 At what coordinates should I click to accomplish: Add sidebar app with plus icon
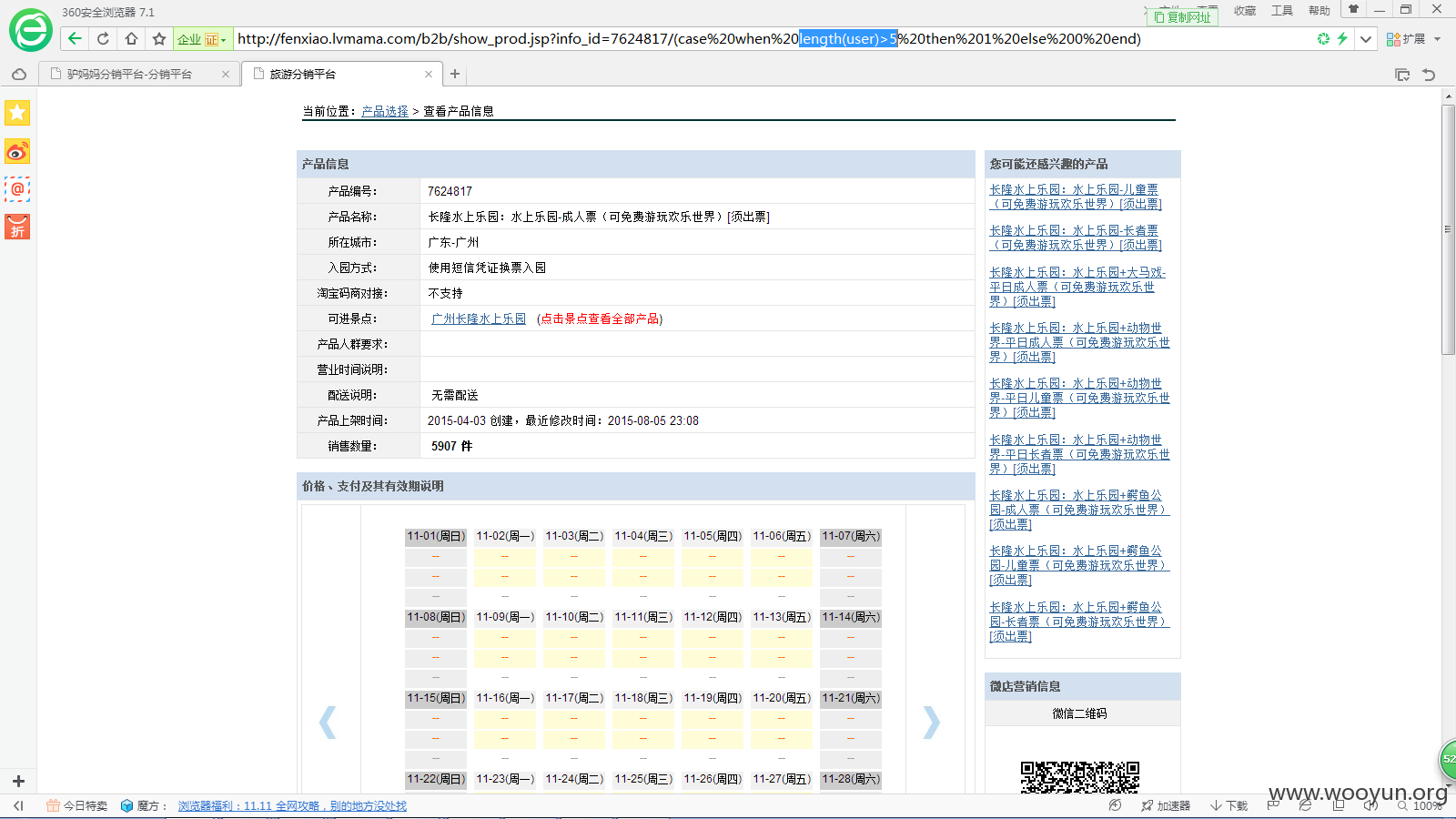[x=18, y=781]
